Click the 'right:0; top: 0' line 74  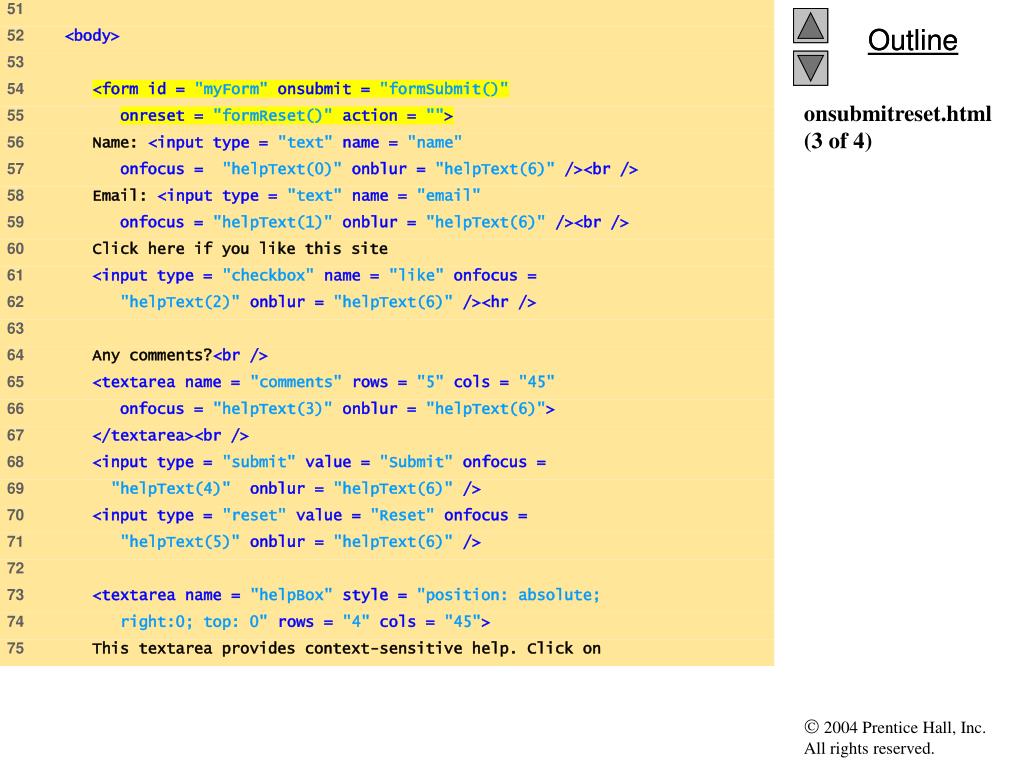[x=305, y=622]
